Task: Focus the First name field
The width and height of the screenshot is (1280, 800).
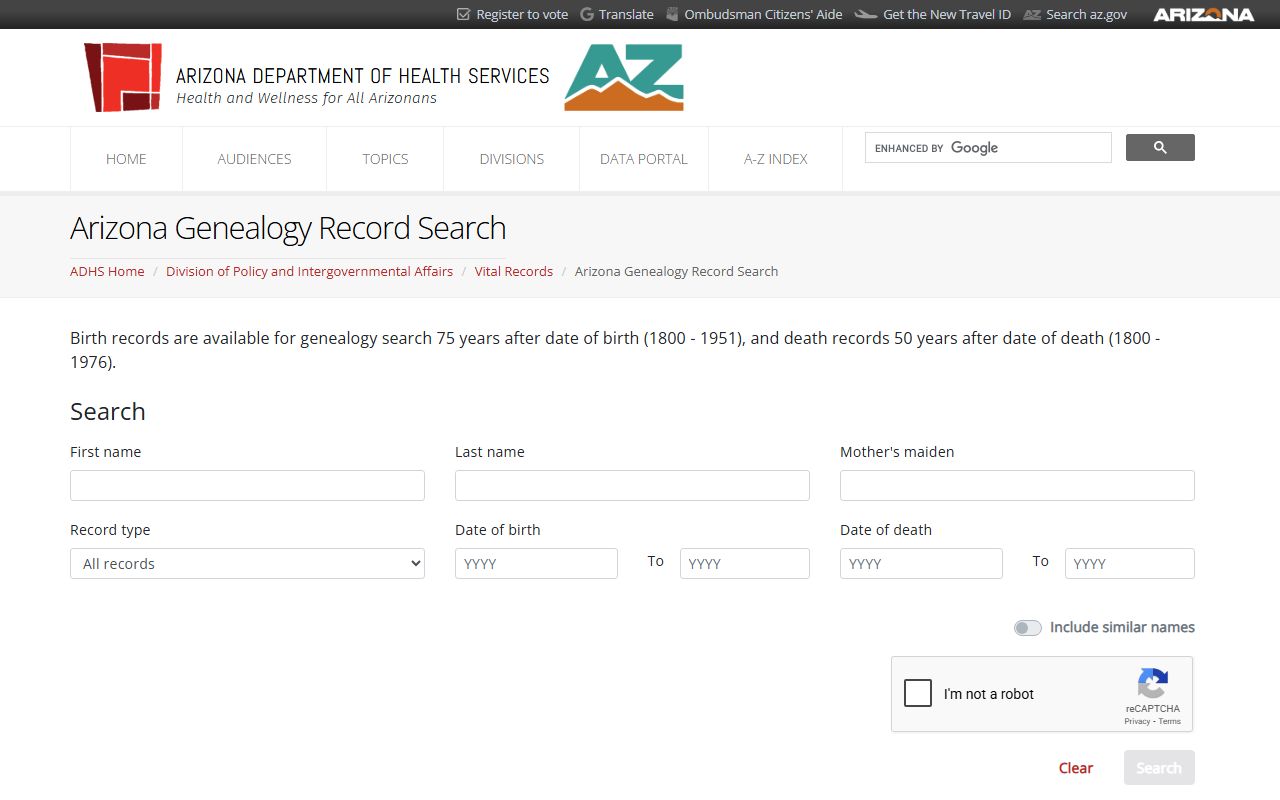Action: click(247, 485)
